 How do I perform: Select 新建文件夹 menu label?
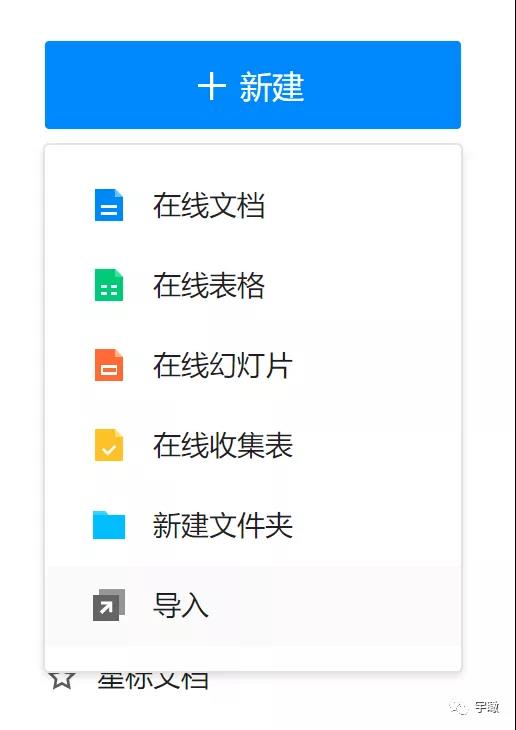coord(223,525)
